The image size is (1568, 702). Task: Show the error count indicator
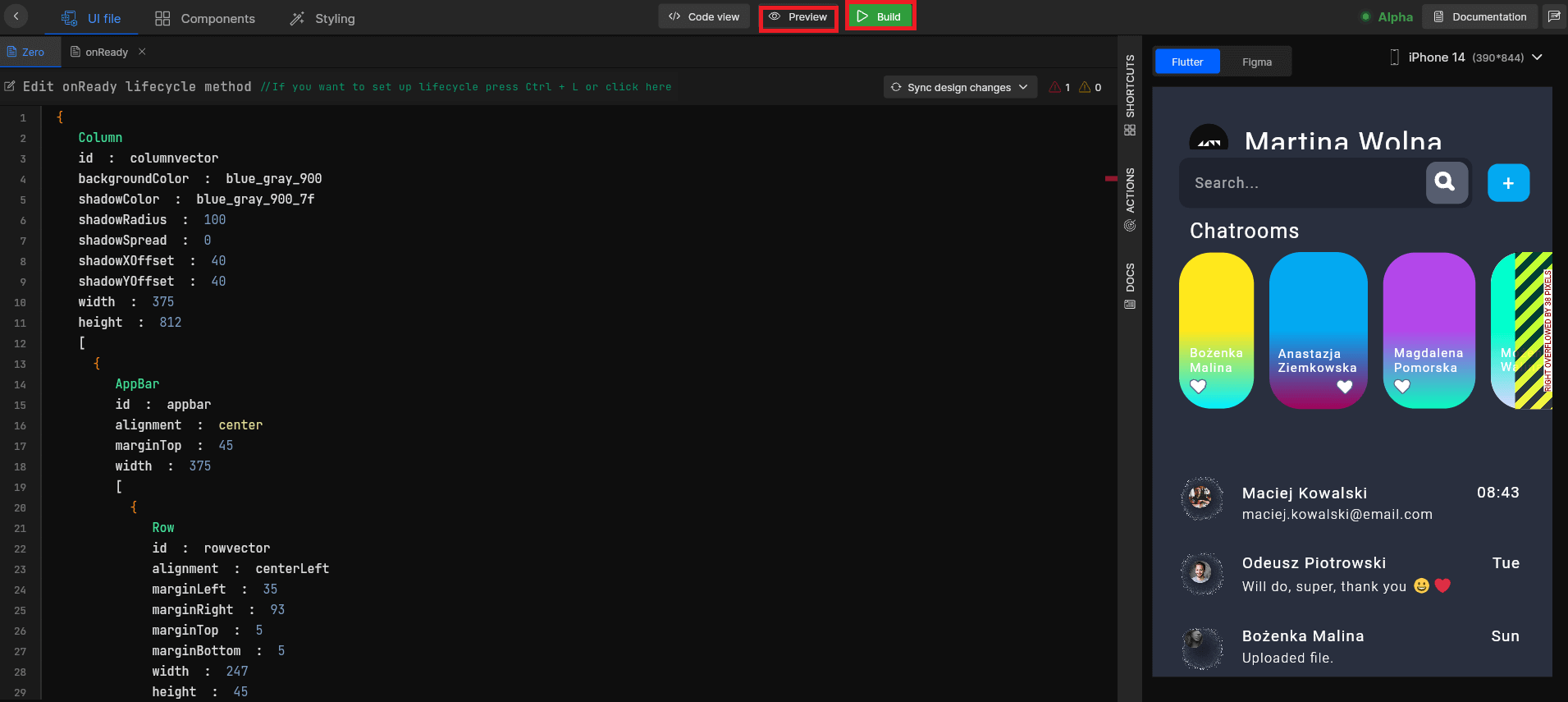coord(1059,87)
